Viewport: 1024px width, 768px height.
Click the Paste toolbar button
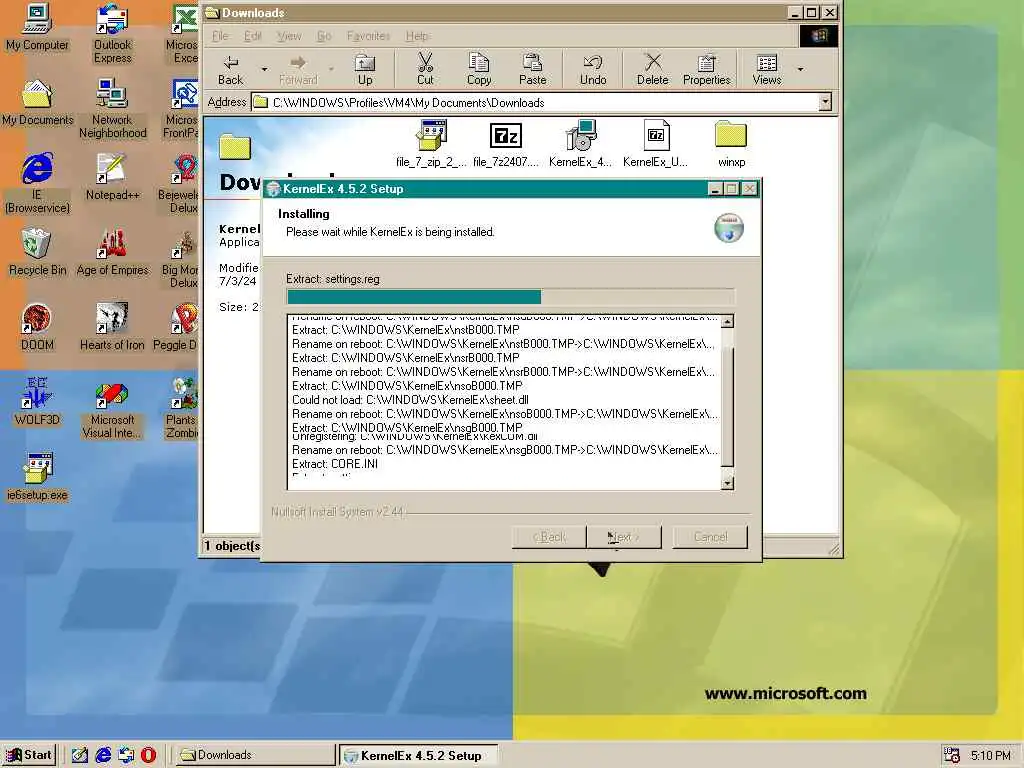[532, 70]
